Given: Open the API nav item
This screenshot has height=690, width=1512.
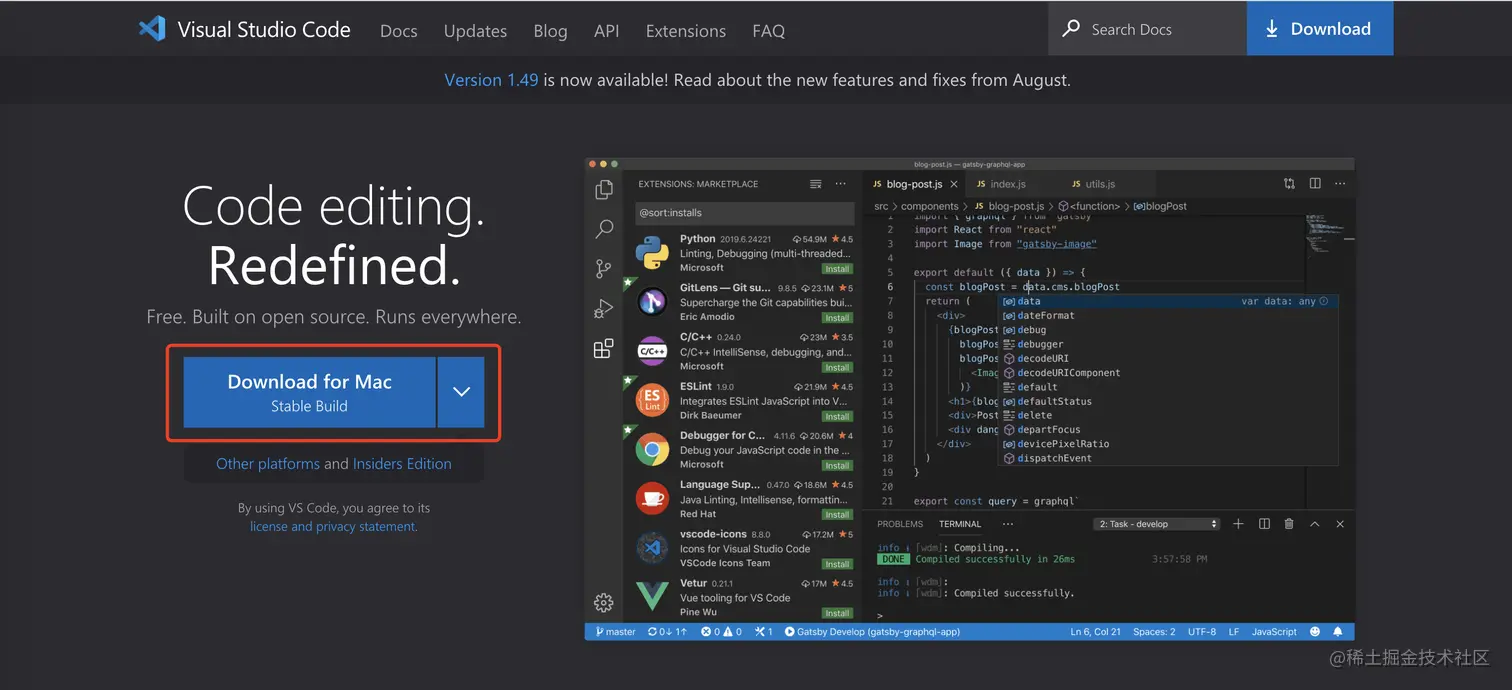Looking at the screenshot, I should (x=606, y=31).
